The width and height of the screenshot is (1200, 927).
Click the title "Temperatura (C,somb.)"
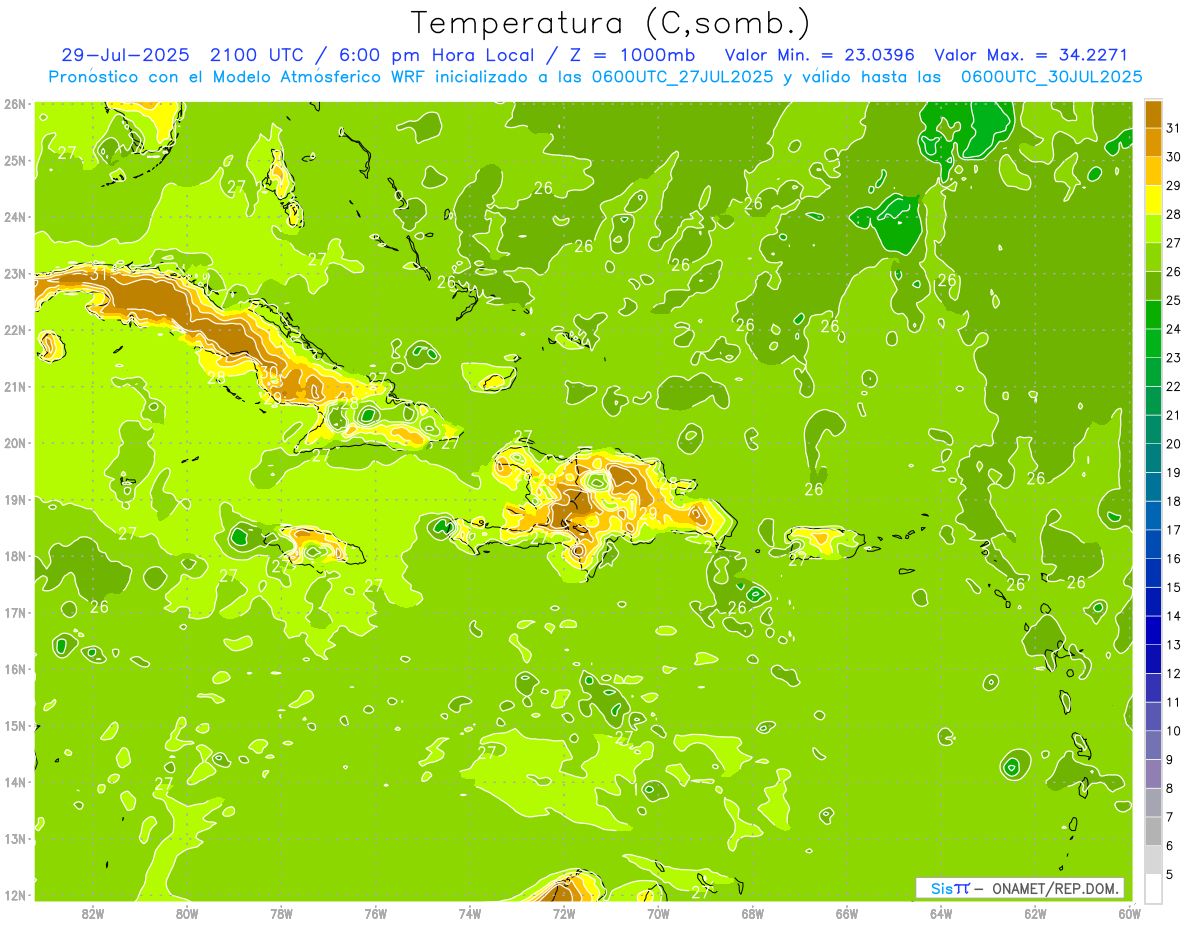(x=611, y=23)
